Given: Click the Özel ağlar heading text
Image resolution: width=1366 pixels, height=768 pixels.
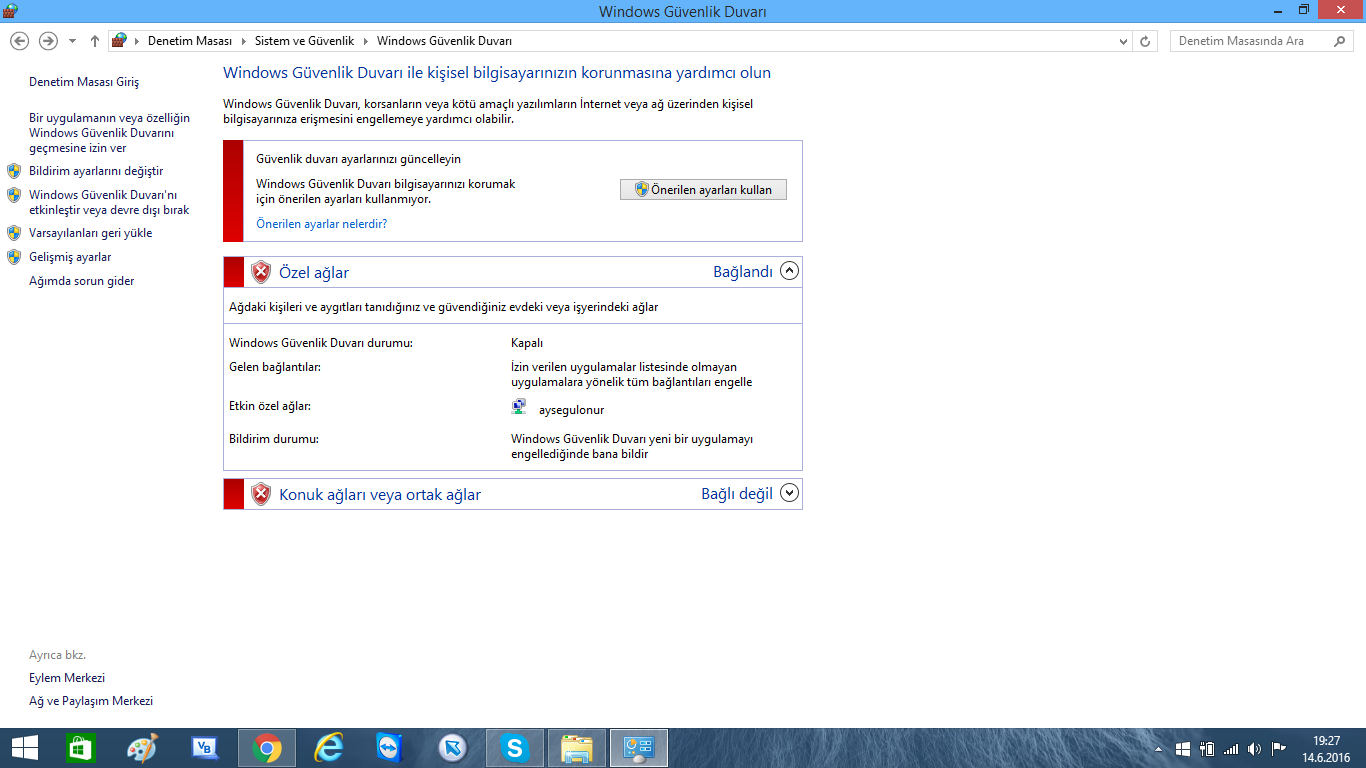Looking at the screenshot, I should tap(314, 272).
